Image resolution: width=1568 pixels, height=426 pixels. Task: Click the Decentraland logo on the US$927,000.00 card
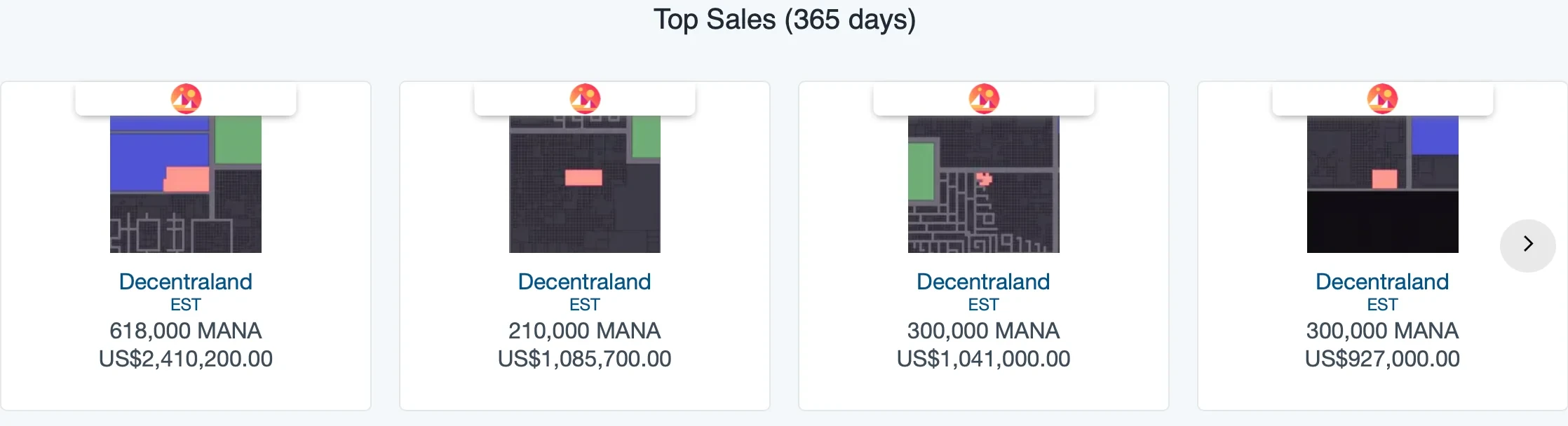click(x=1382, y=99)
